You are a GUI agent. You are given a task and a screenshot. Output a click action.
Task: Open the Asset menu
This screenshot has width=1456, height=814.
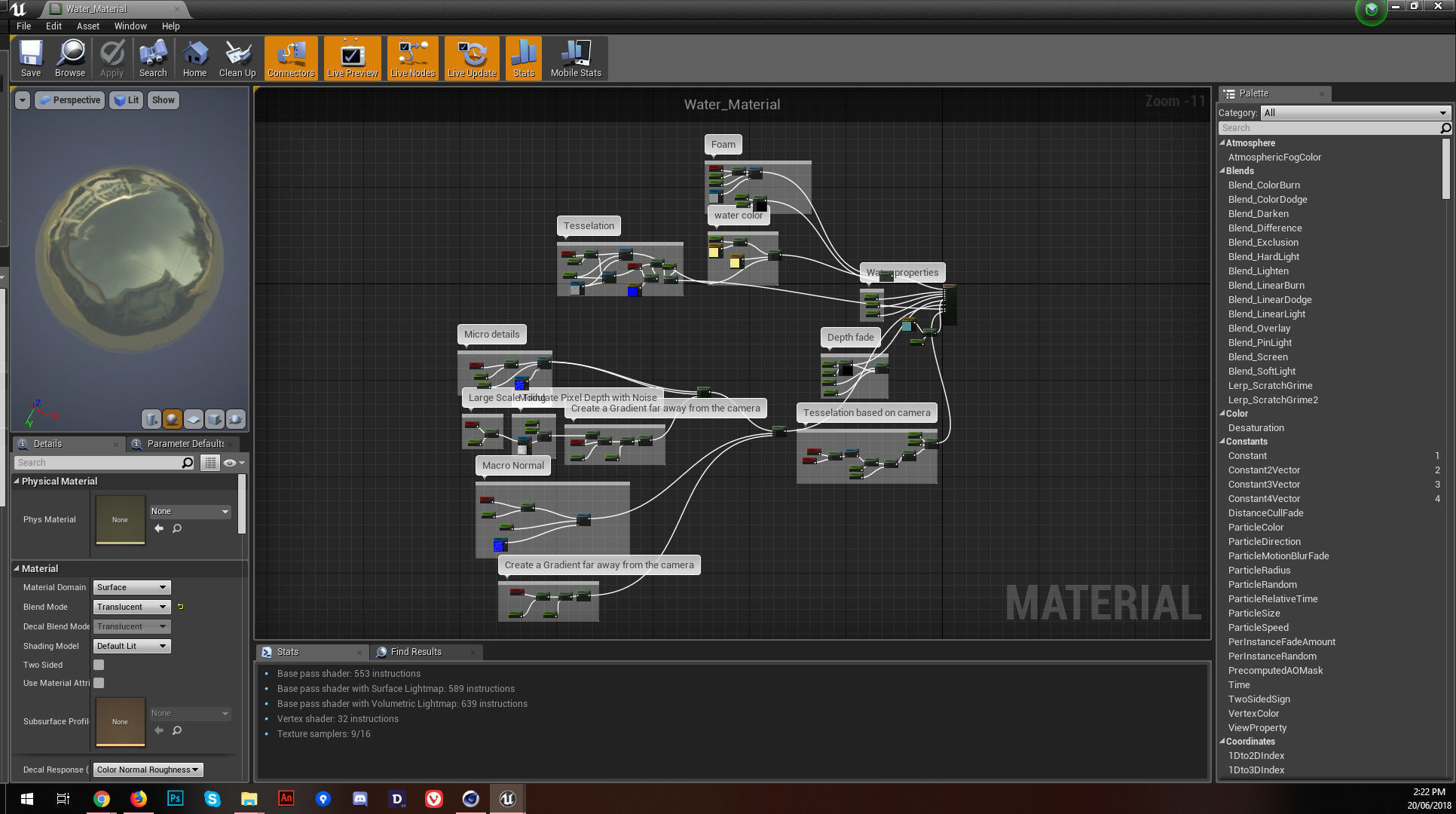87,26
